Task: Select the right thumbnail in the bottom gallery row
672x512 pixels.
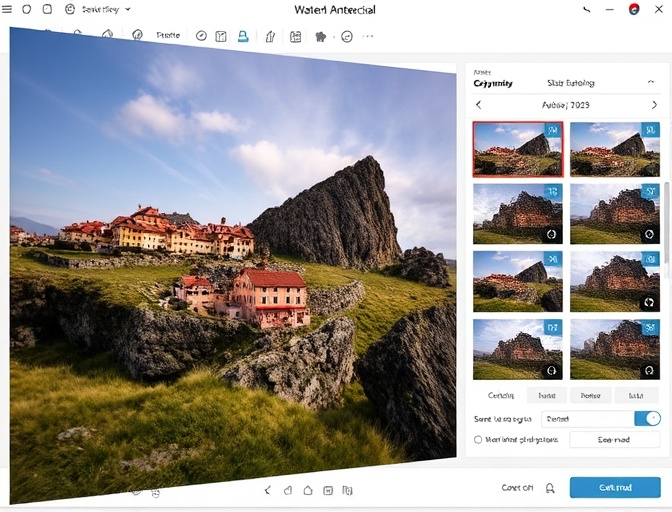Action: pos(615,350)
